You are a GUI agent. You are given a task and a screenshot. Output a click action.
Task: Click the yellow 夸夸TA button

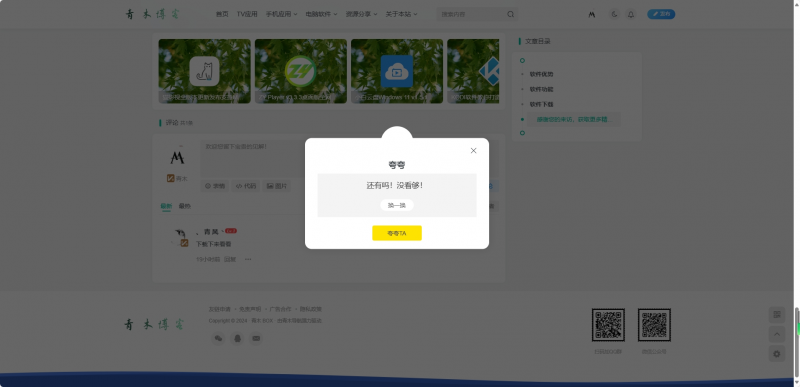point(397,233)
